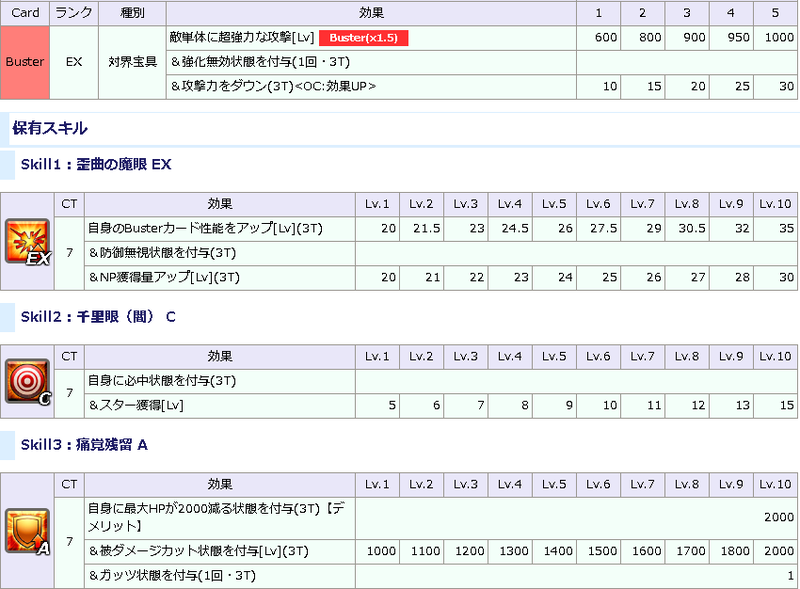The height and width of the screenshot is (589, 800).
Task: Click the attack down value 30
Action: pos(786,87)
